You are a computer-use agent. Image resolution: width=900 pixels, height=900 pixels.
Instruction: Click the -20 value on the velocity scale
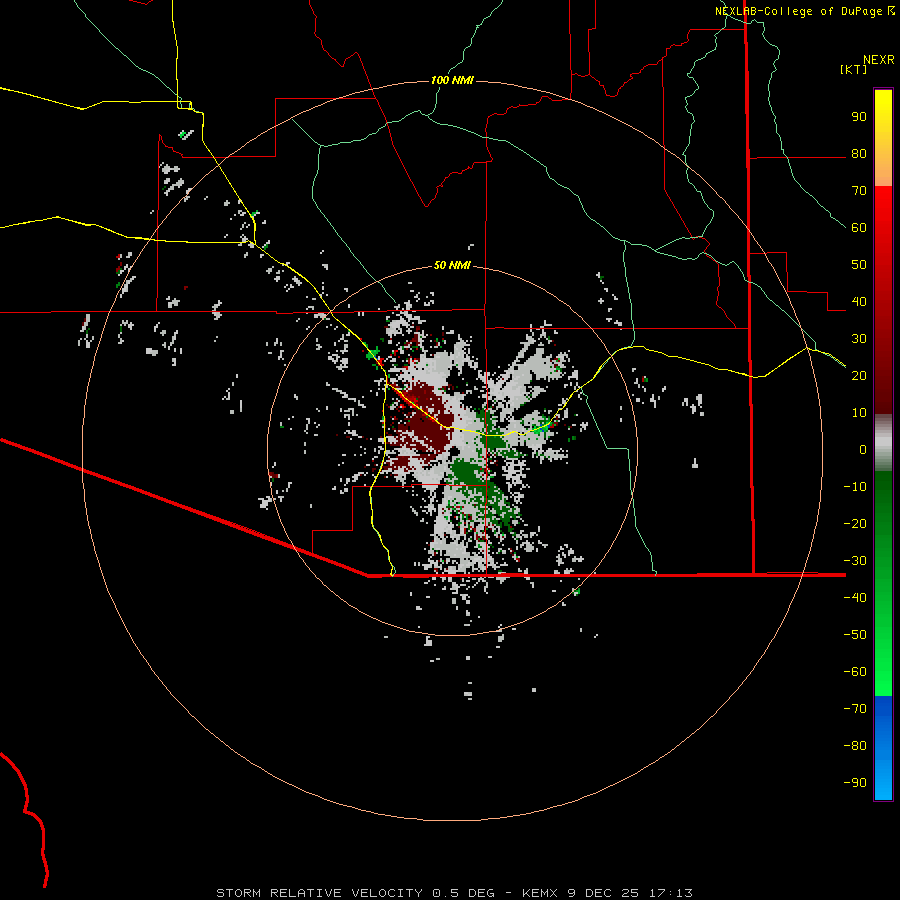click(x=855, y=524)
